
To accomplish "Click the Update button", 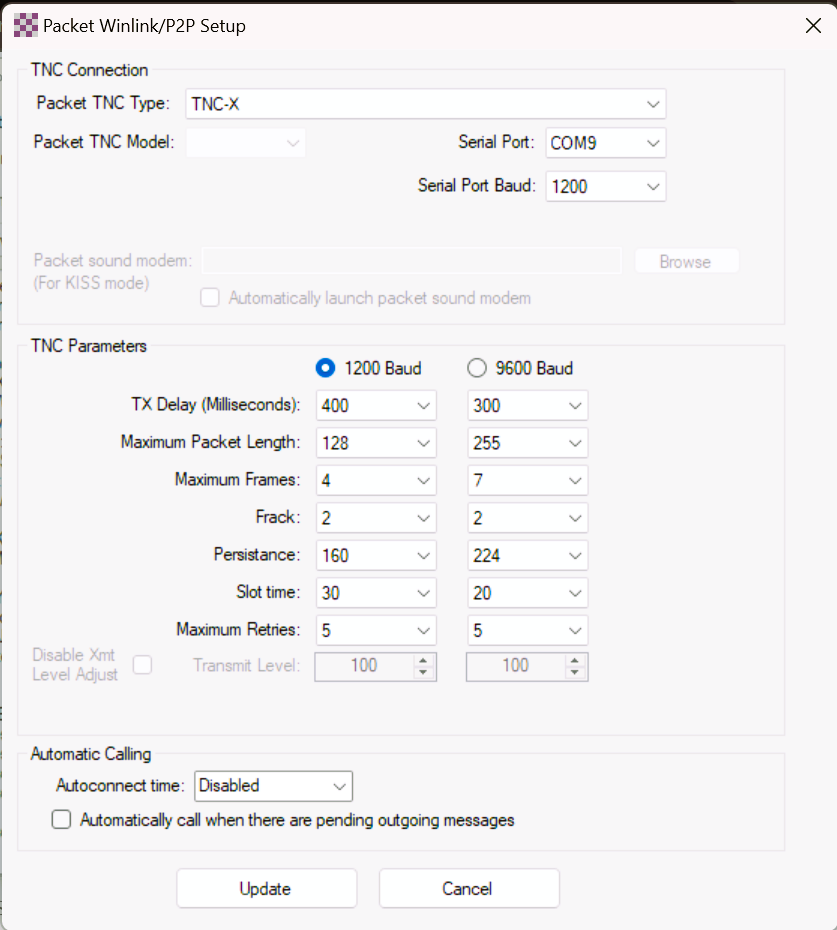I will [266, 888].
